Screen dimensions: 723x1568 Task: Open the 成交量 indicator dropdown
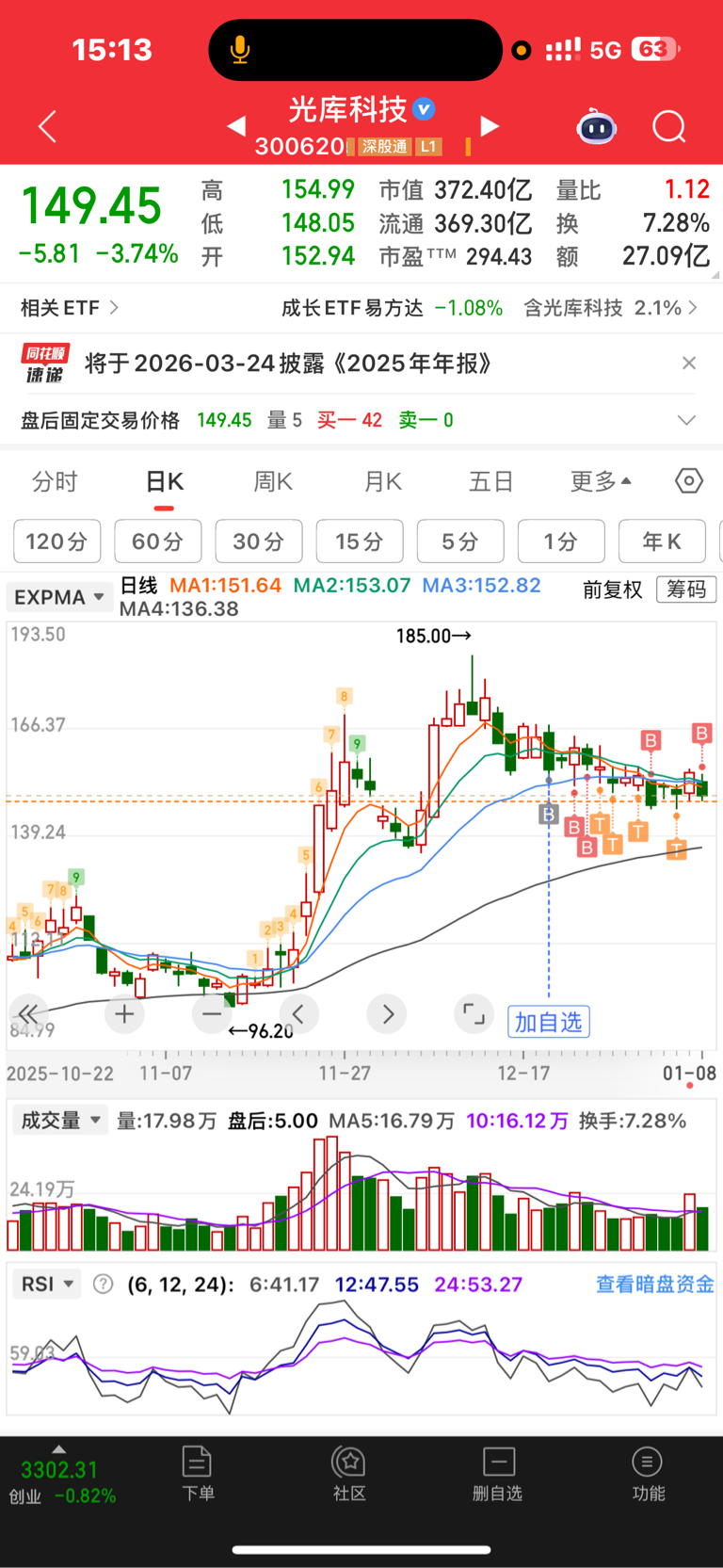click(58, 1121)
